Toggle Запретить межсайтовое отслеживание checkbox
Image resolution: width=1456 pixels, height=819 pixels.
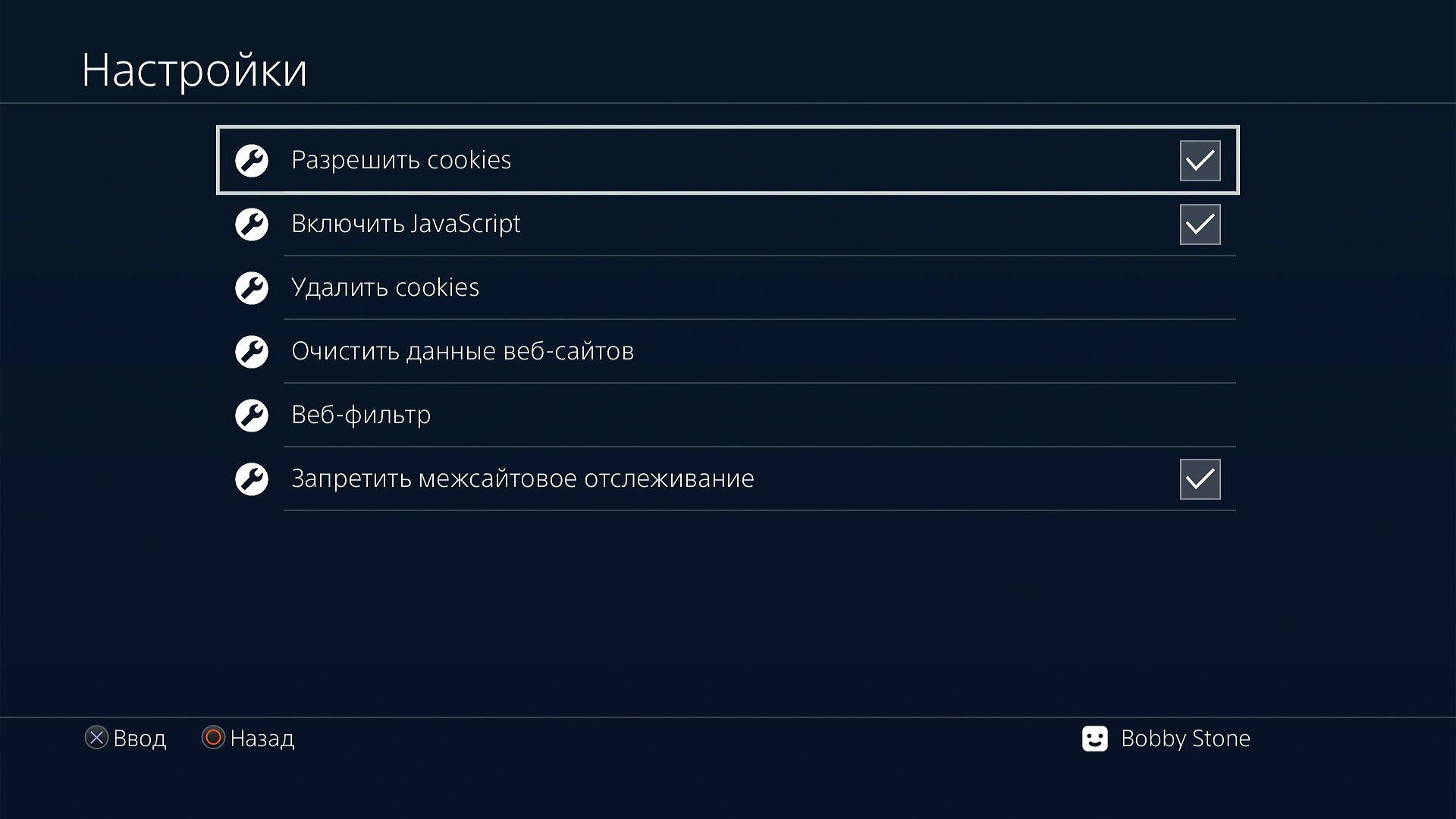tap(1200, 479)
